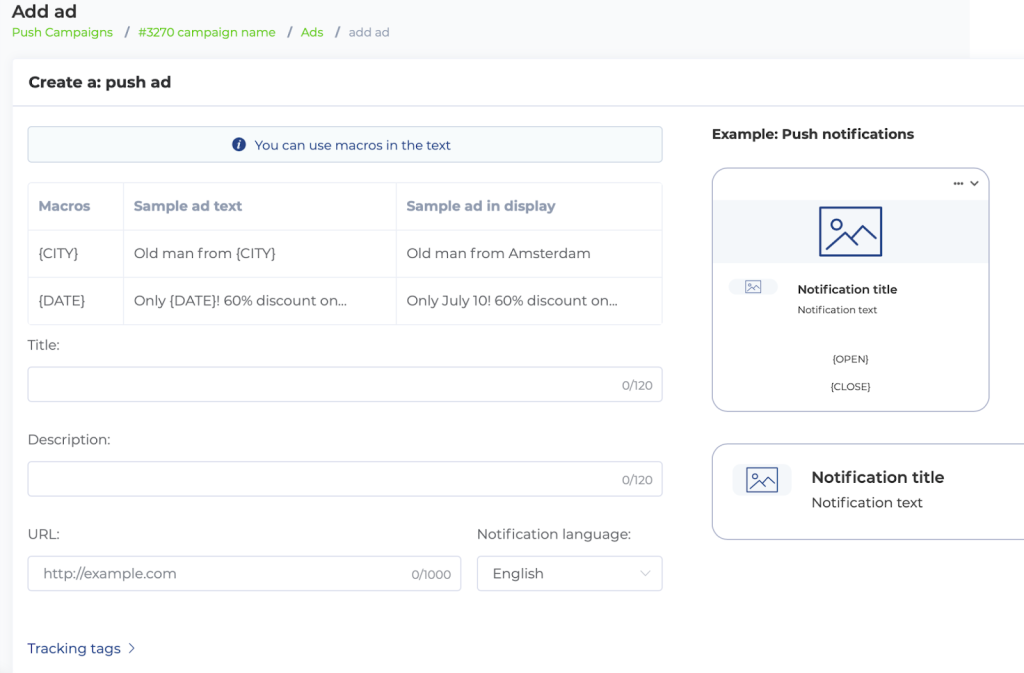1024x673 pixels.
Task: Click 'Old man from {CITY}' sample text
Action: tap(204, 253)
